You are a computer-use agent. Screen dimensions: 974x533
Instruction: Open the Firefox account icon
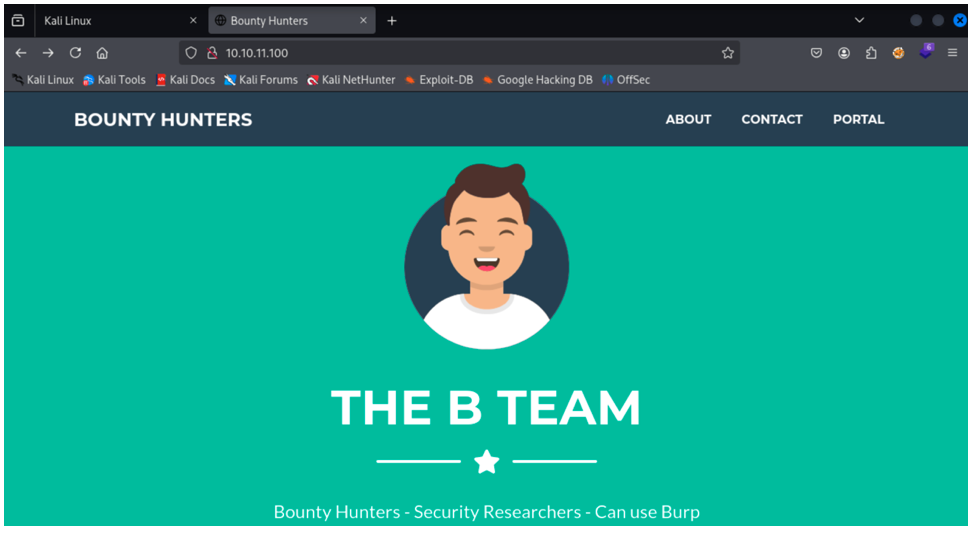(844, 53)
